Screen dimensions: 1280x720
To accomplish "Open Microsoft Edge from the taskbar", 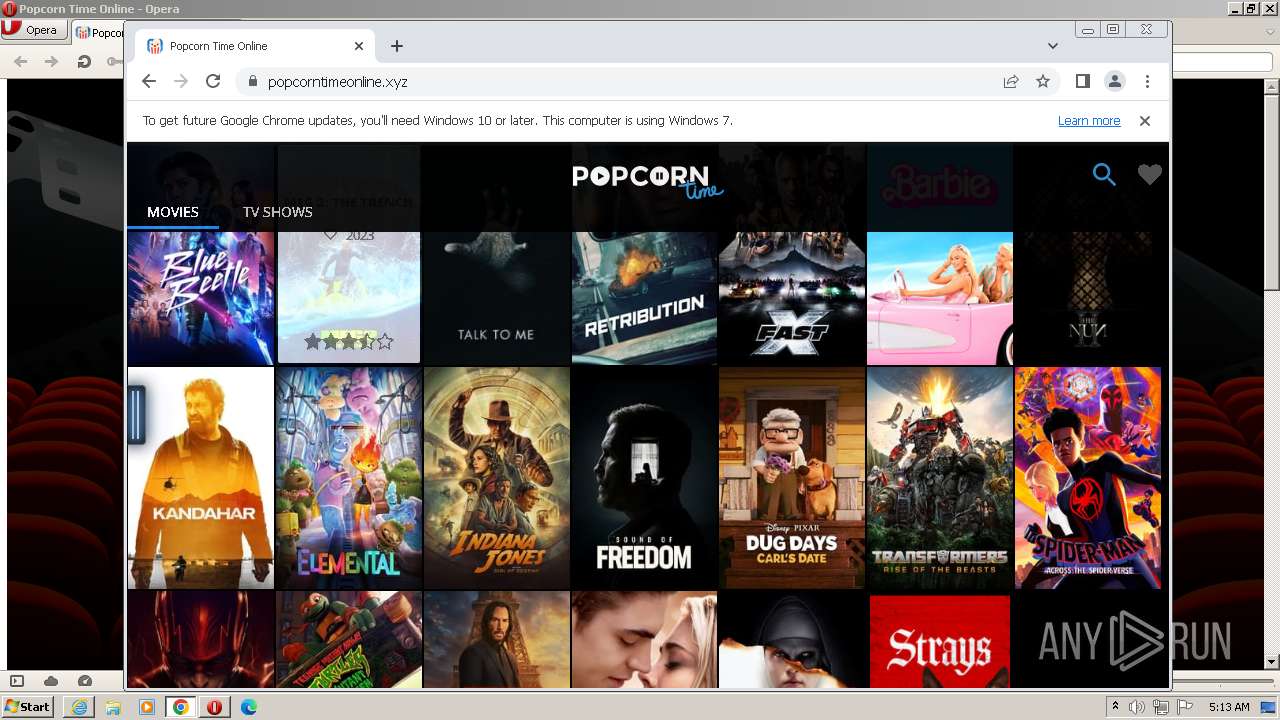I will (x=249, y=707).
